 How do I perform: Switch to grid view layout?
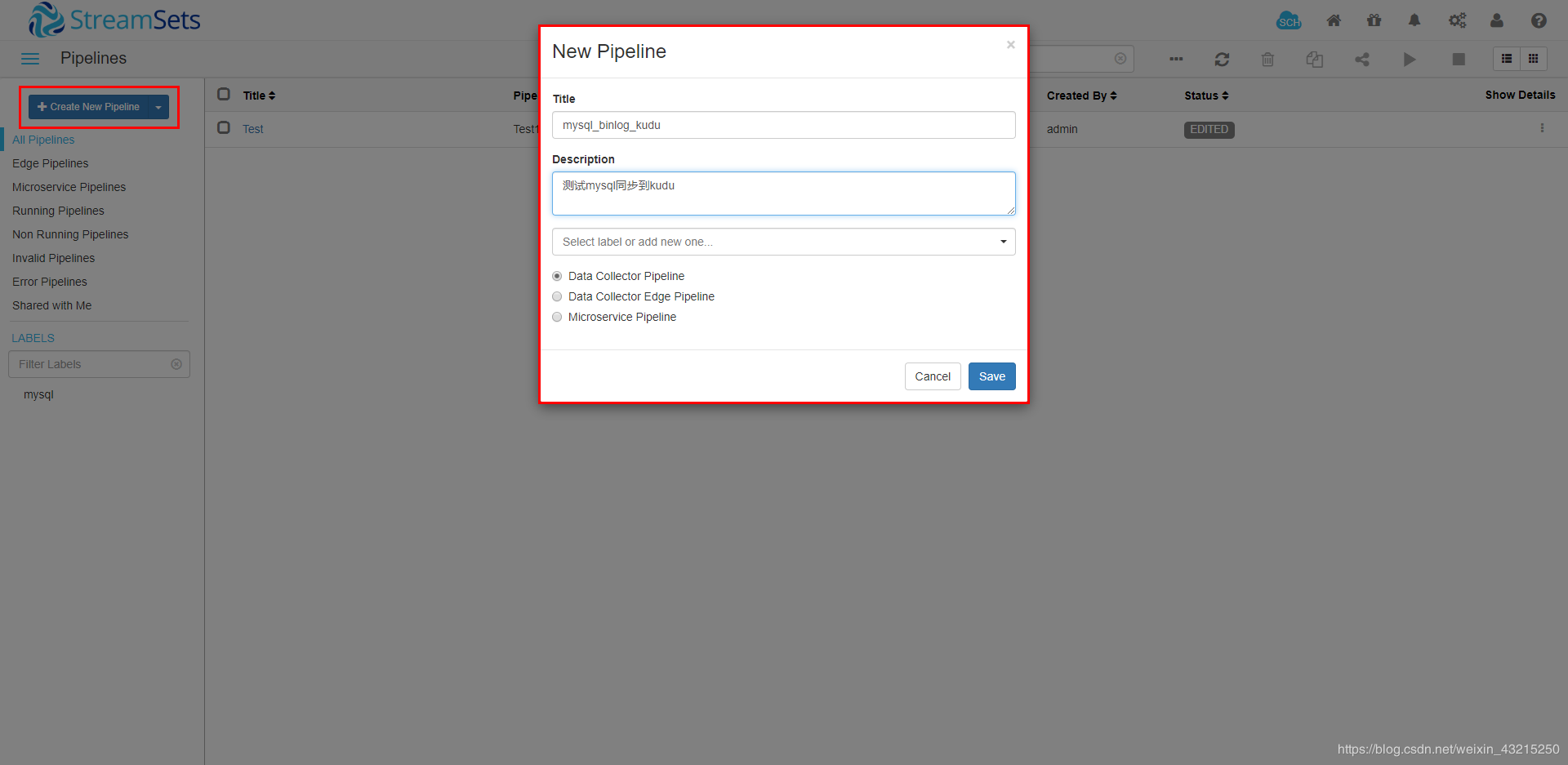(1534, 59)
